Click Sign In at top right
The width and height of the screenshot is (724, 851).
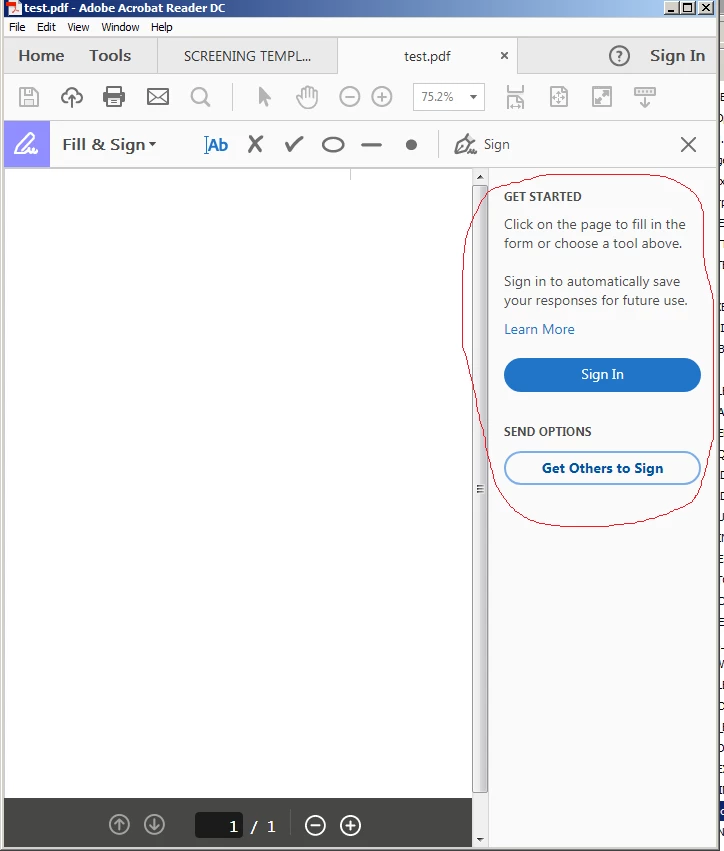pos(677,56)
